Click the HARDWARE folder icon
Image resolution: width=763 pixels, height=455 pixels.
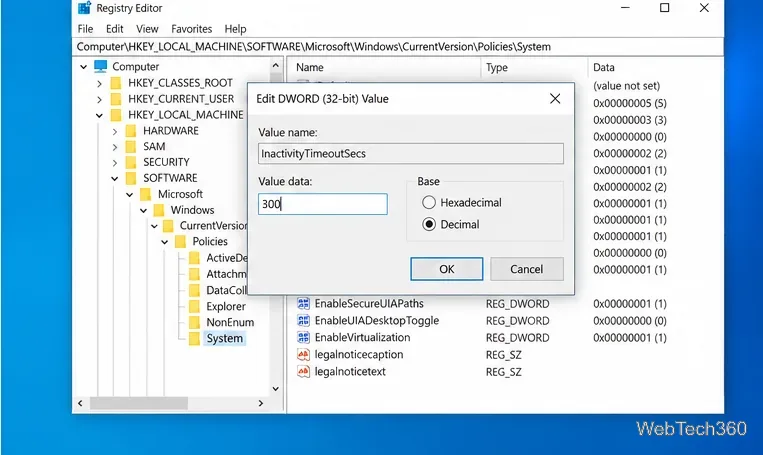[131, 131]
